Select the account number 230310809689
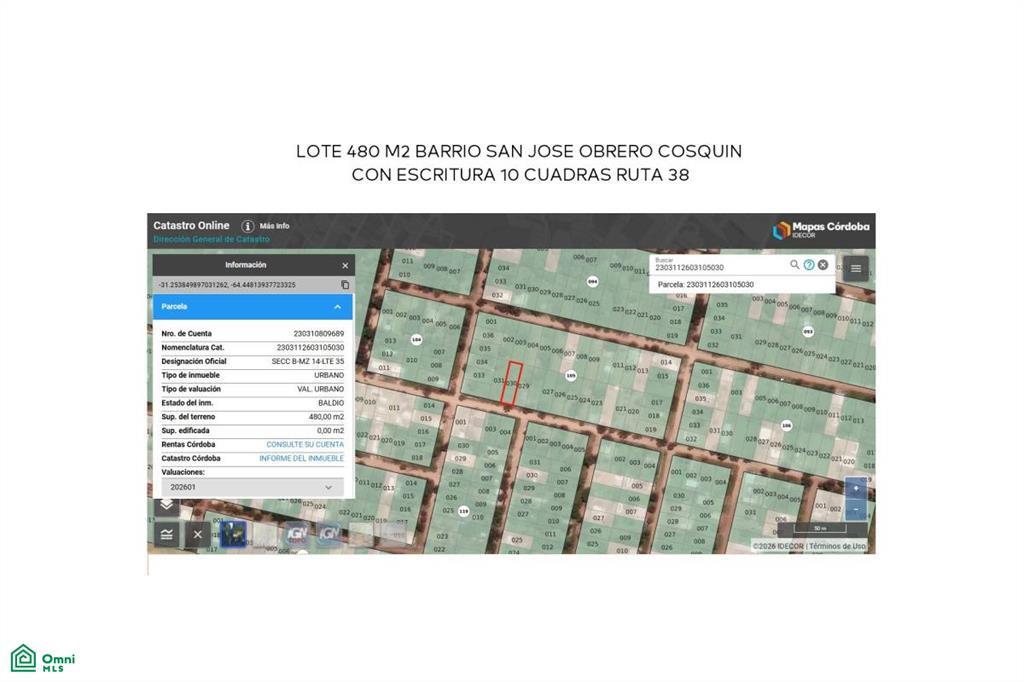Screen dimensions: 1024x682 click(319, 334)
